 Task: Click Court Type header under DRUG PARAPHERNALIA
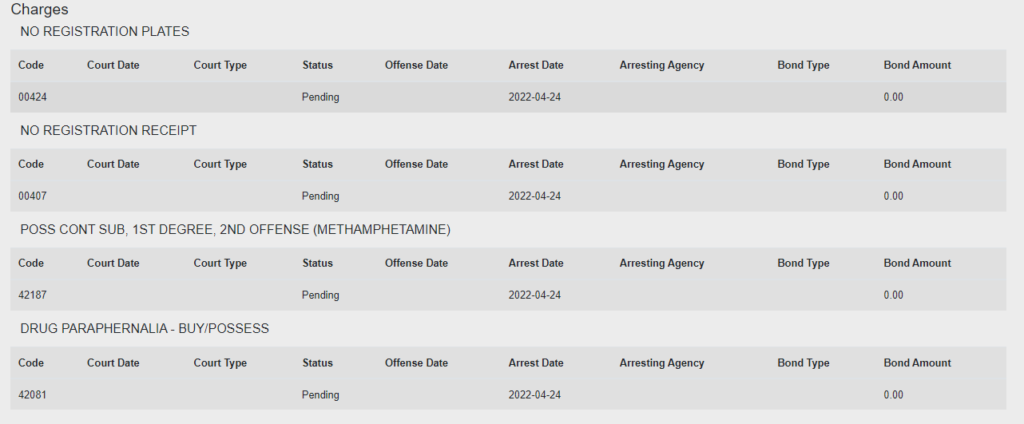tap(220, 363)
